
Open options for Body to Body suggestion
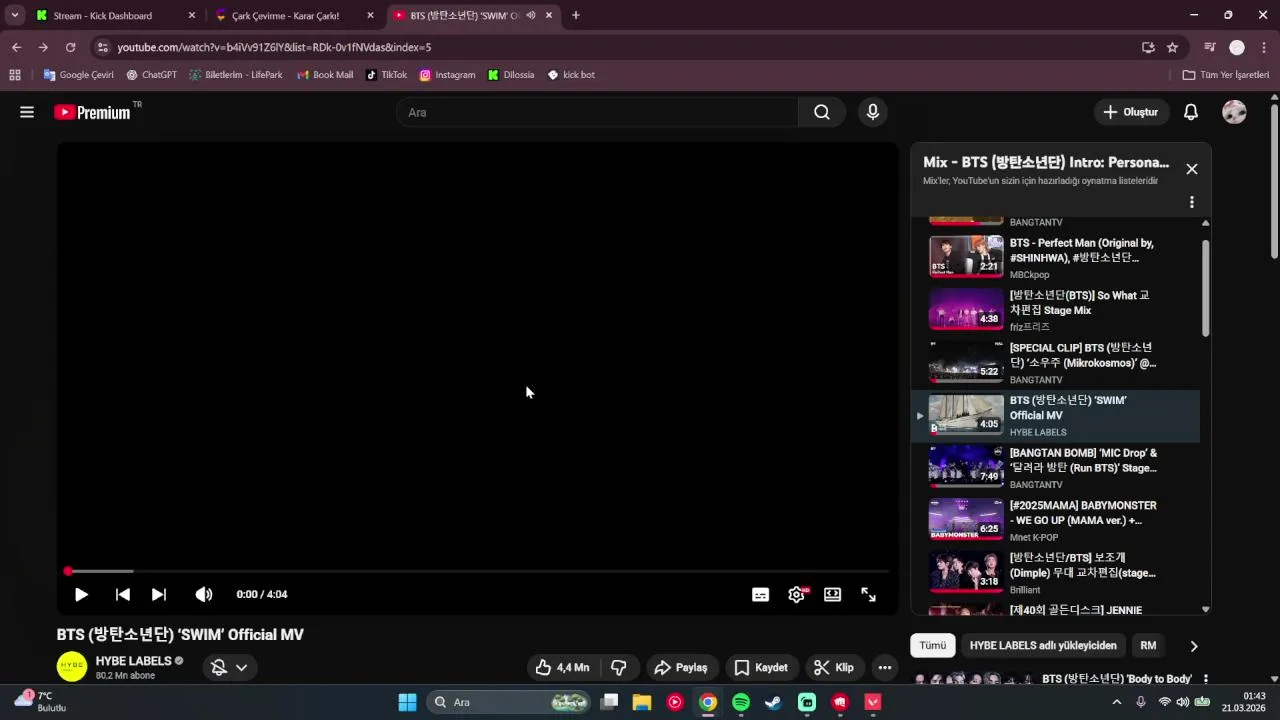(1205, 679)
